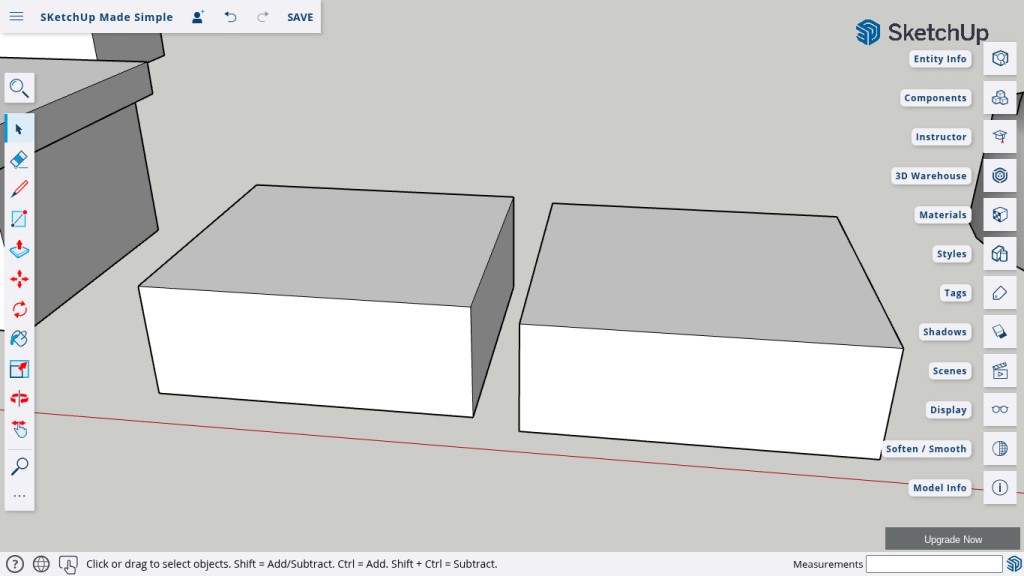This screenshot has height=576, width=1024.
Task: Pick the Line pencil tool
Action: [19, 189]
